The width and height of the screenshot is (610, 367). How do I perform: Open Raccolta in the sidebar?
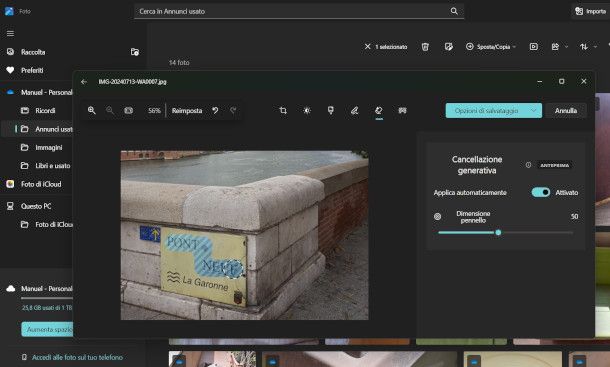click(x=33, y=52)
